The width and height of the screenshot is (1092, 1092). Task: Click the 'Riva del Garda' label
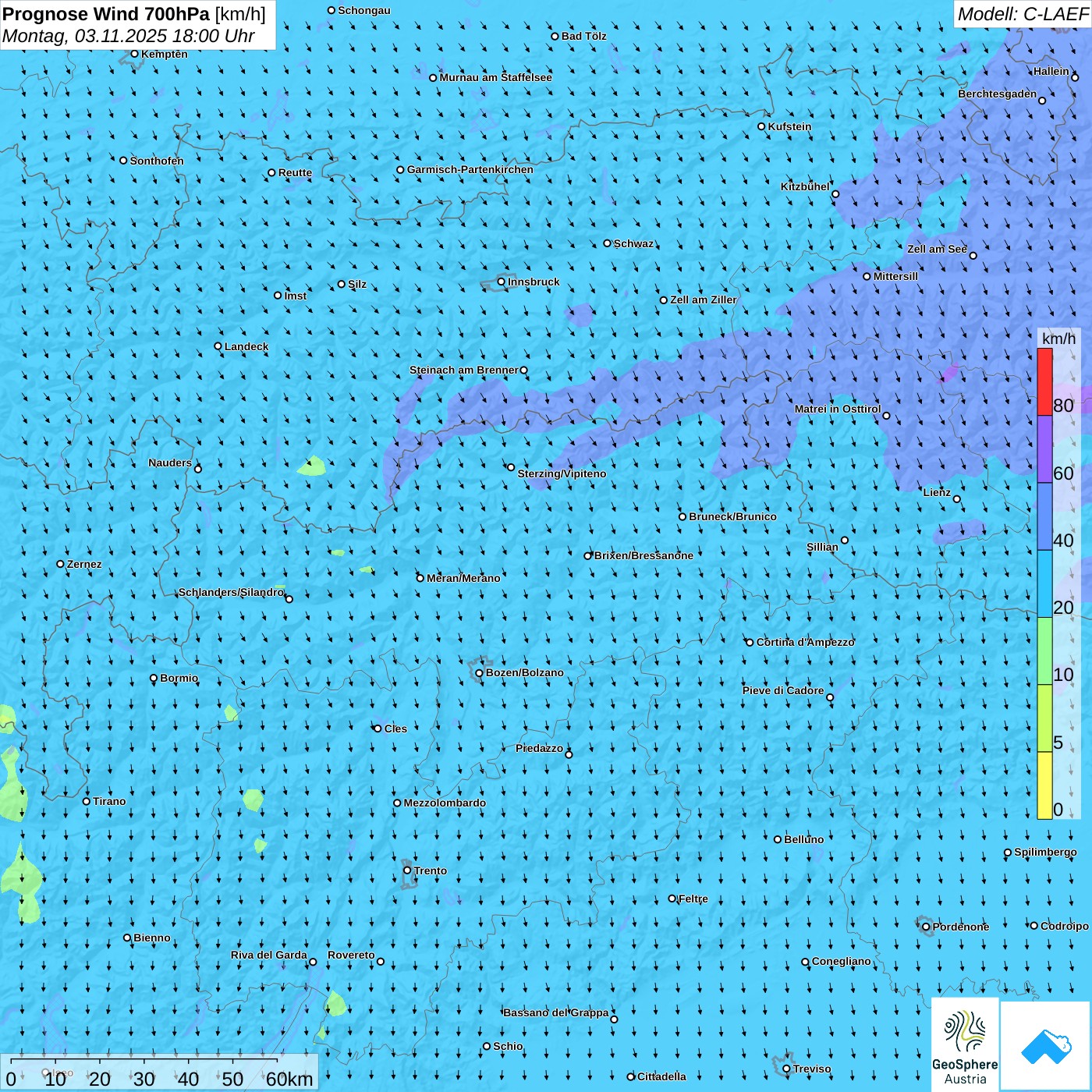[269, 955]
